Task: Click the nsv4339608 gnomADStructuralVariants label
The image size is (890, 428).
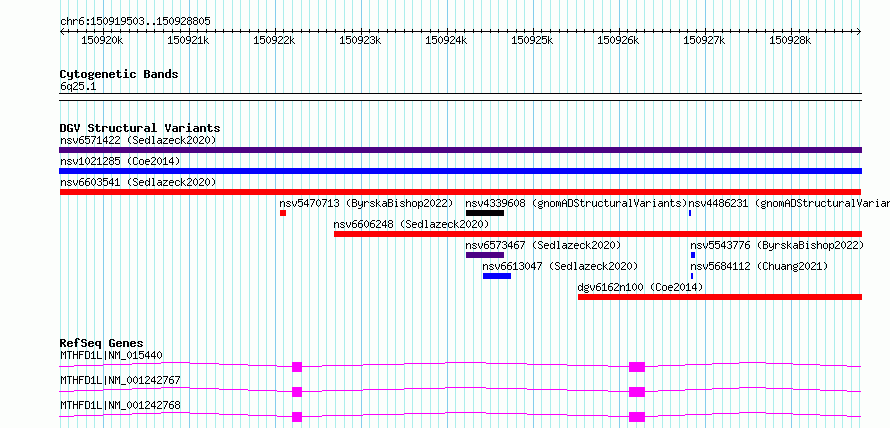Action: [x=576, y=203]
